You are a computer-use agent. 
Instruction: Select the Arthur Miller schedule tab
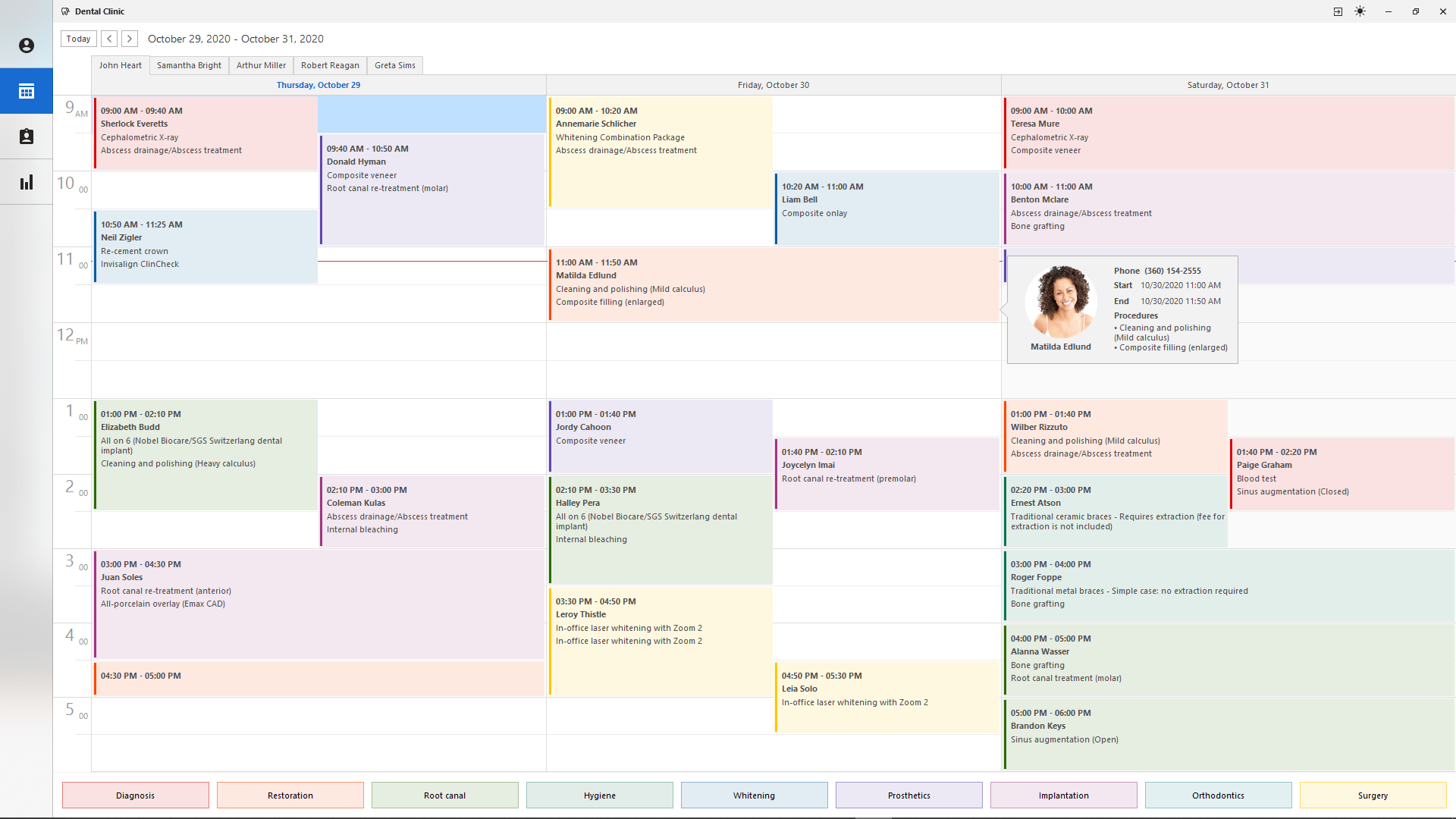(260, 65)
